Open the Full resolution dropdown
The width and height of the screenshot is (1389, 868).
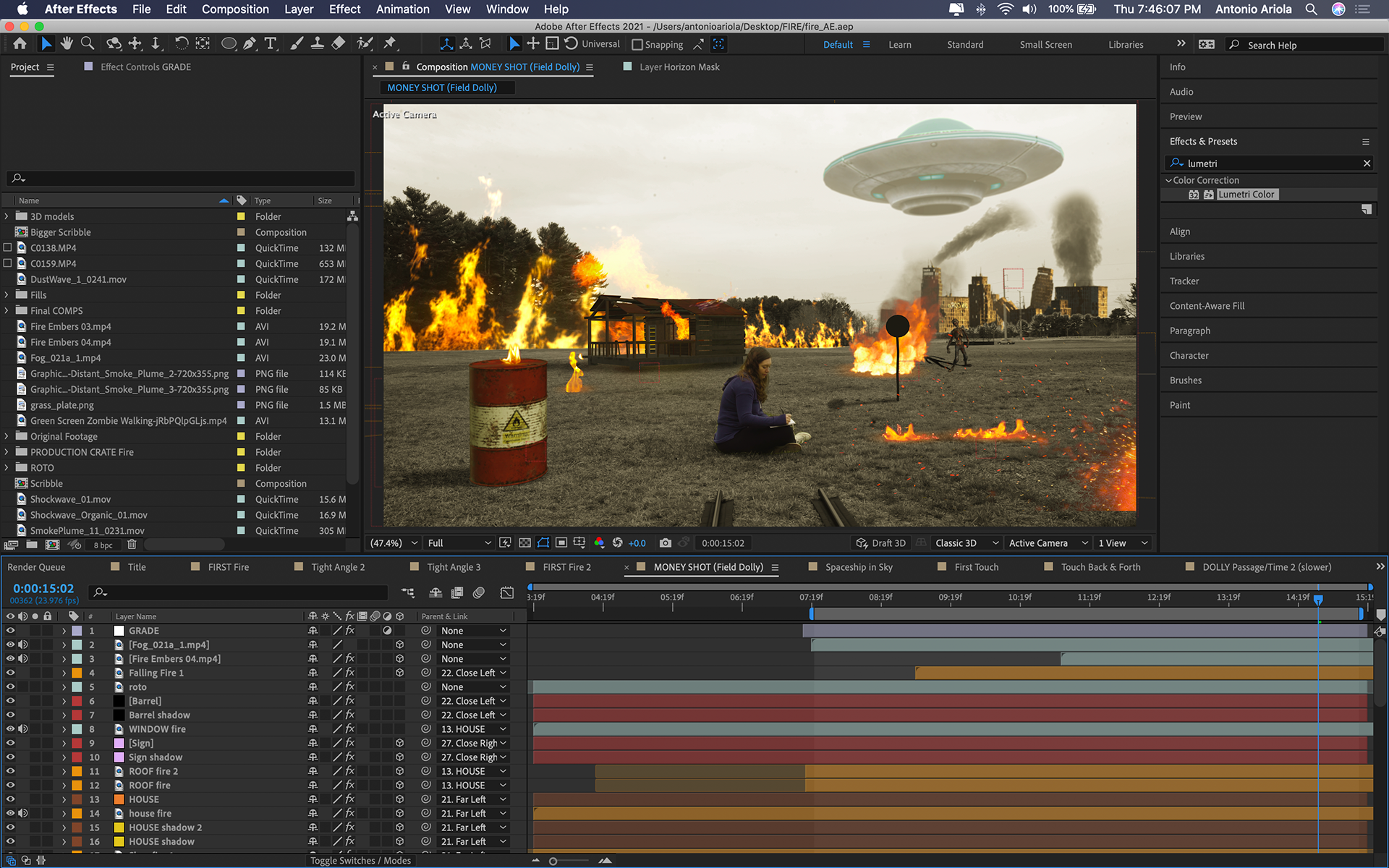[459, 543]
